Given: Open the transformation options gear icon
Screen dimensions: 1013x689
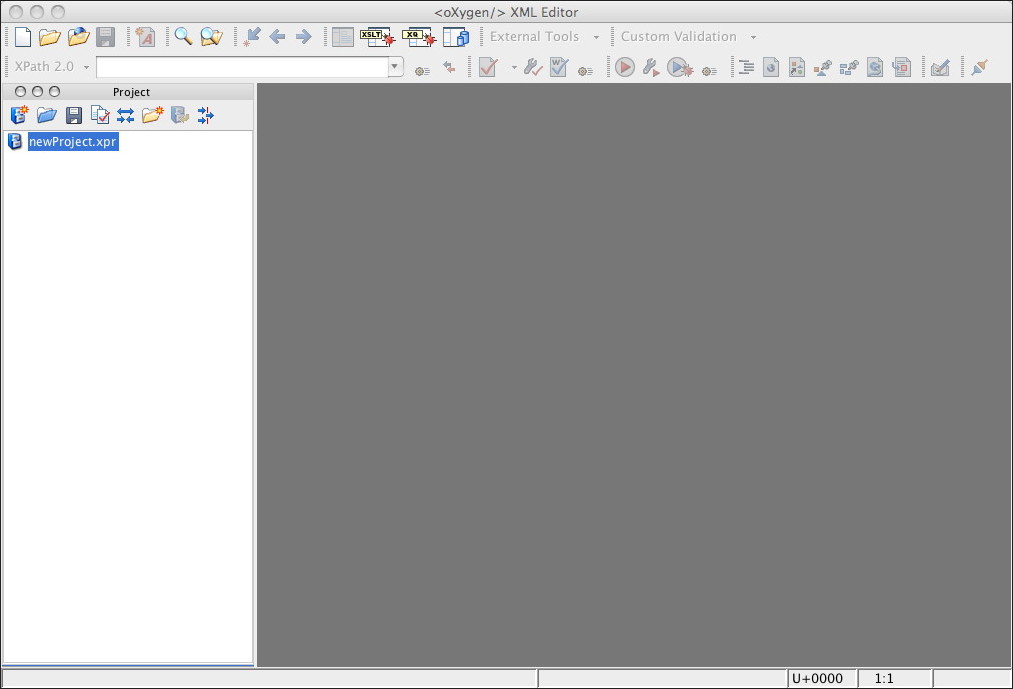Looking at the screenshot, I should (x=709, y=70).
